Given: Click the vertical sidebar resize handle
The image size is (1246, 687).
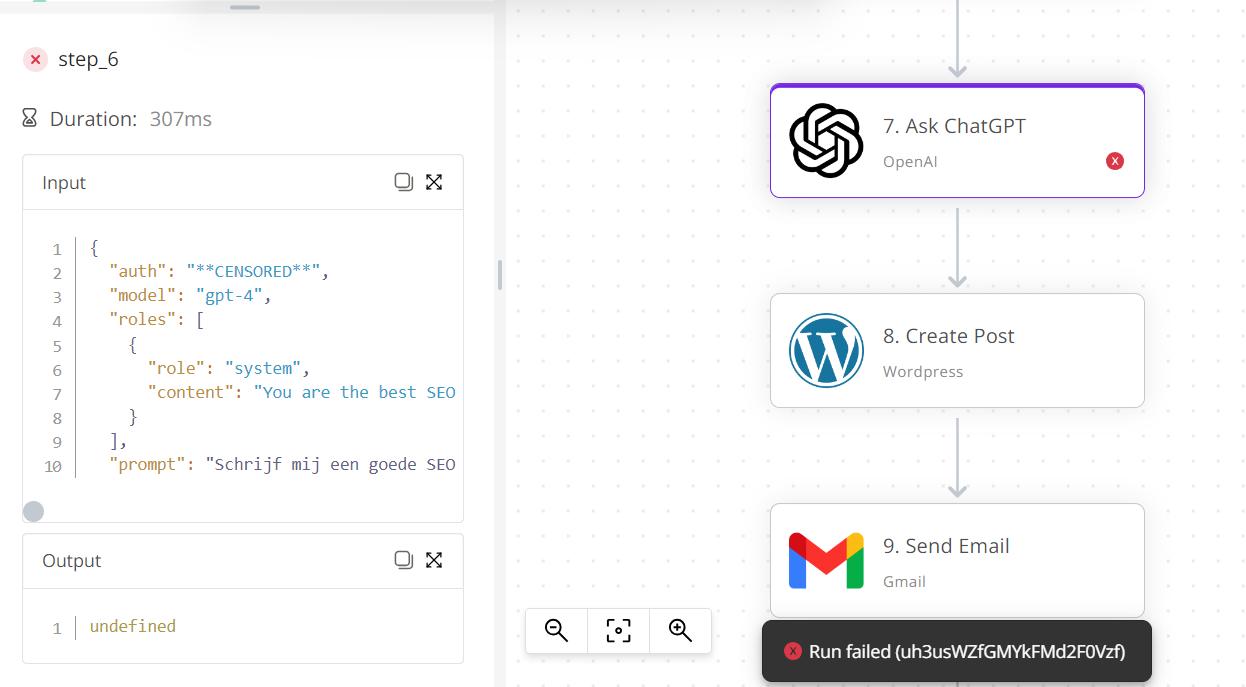Looking at the screenshot, I should [500, 275].
